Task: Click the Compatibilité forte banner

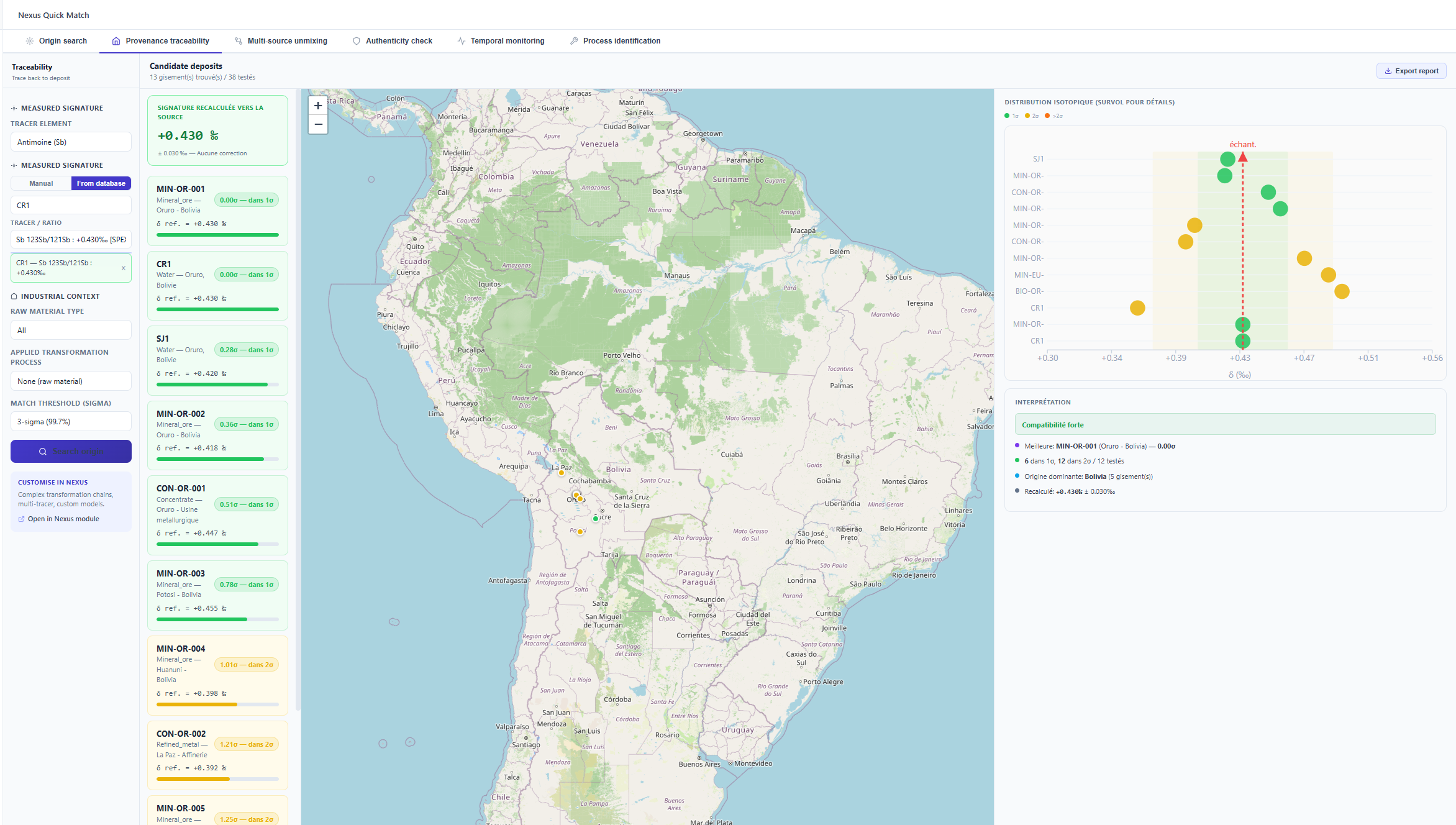Action: point(1225,425)
